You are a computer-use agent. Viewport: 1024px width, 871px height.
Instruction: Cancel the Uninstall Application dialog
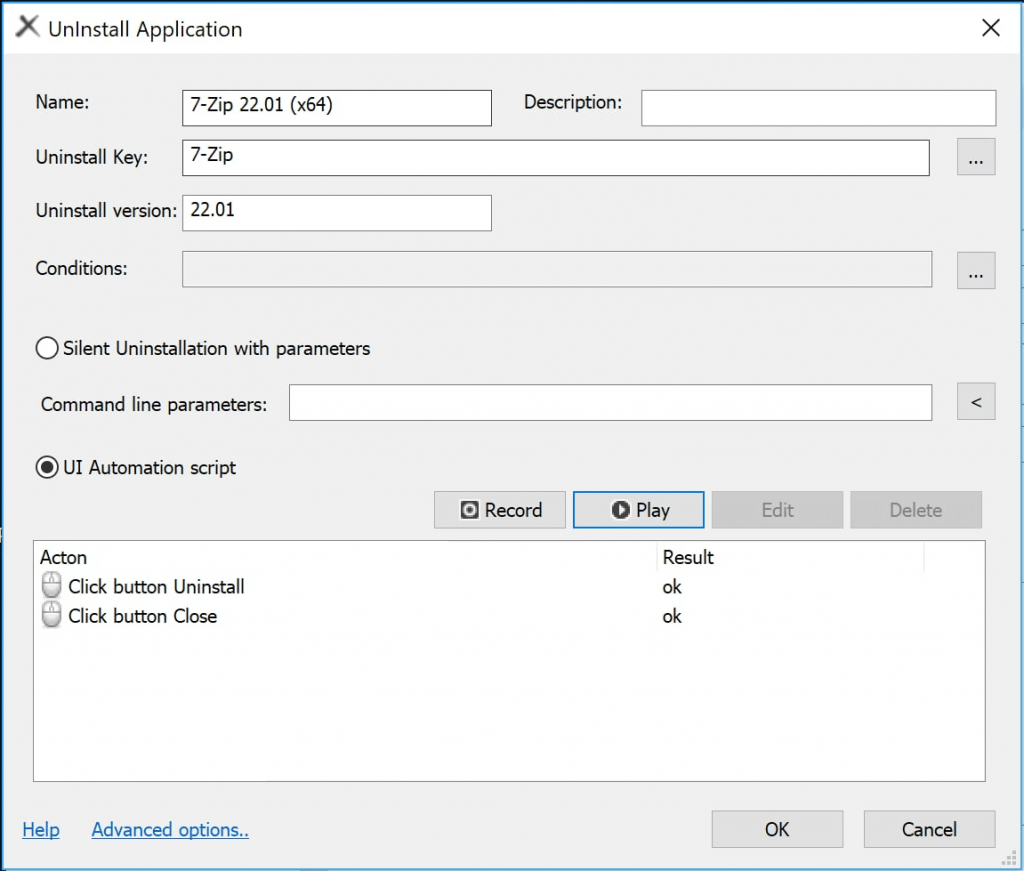(x=929, y=829)
